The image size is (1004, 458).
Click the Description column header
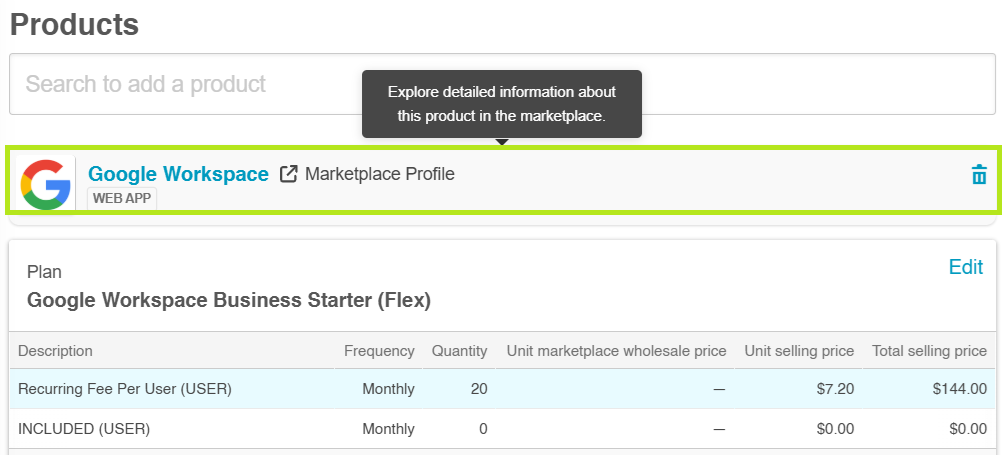point(55,351)
